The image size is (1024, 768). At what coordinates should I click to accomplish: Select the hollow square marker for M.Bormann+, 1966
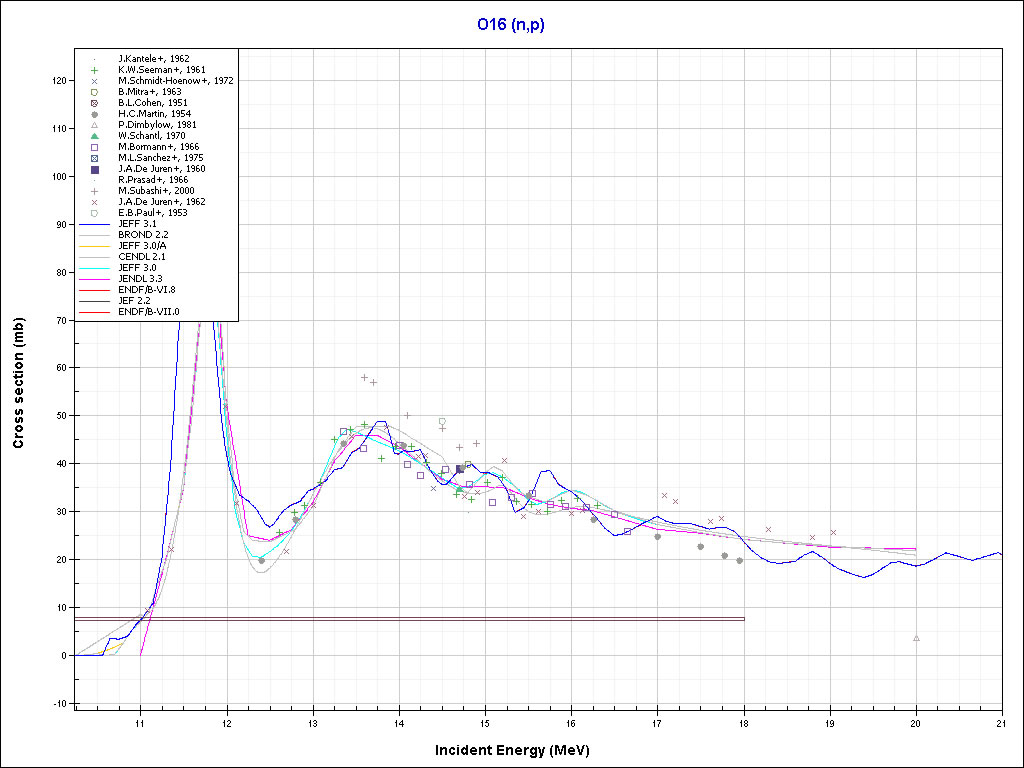[x=94, y=147]
